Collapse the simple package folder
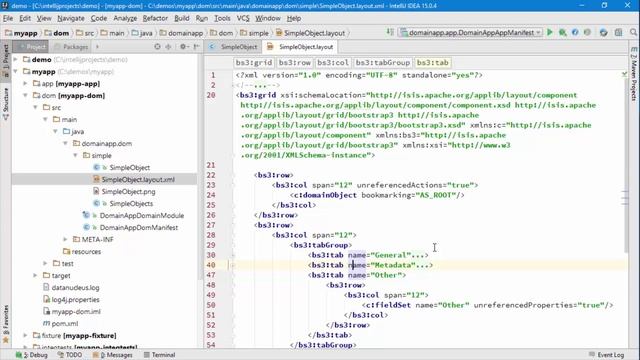This screenshot has height=360, width=640. 76,156
